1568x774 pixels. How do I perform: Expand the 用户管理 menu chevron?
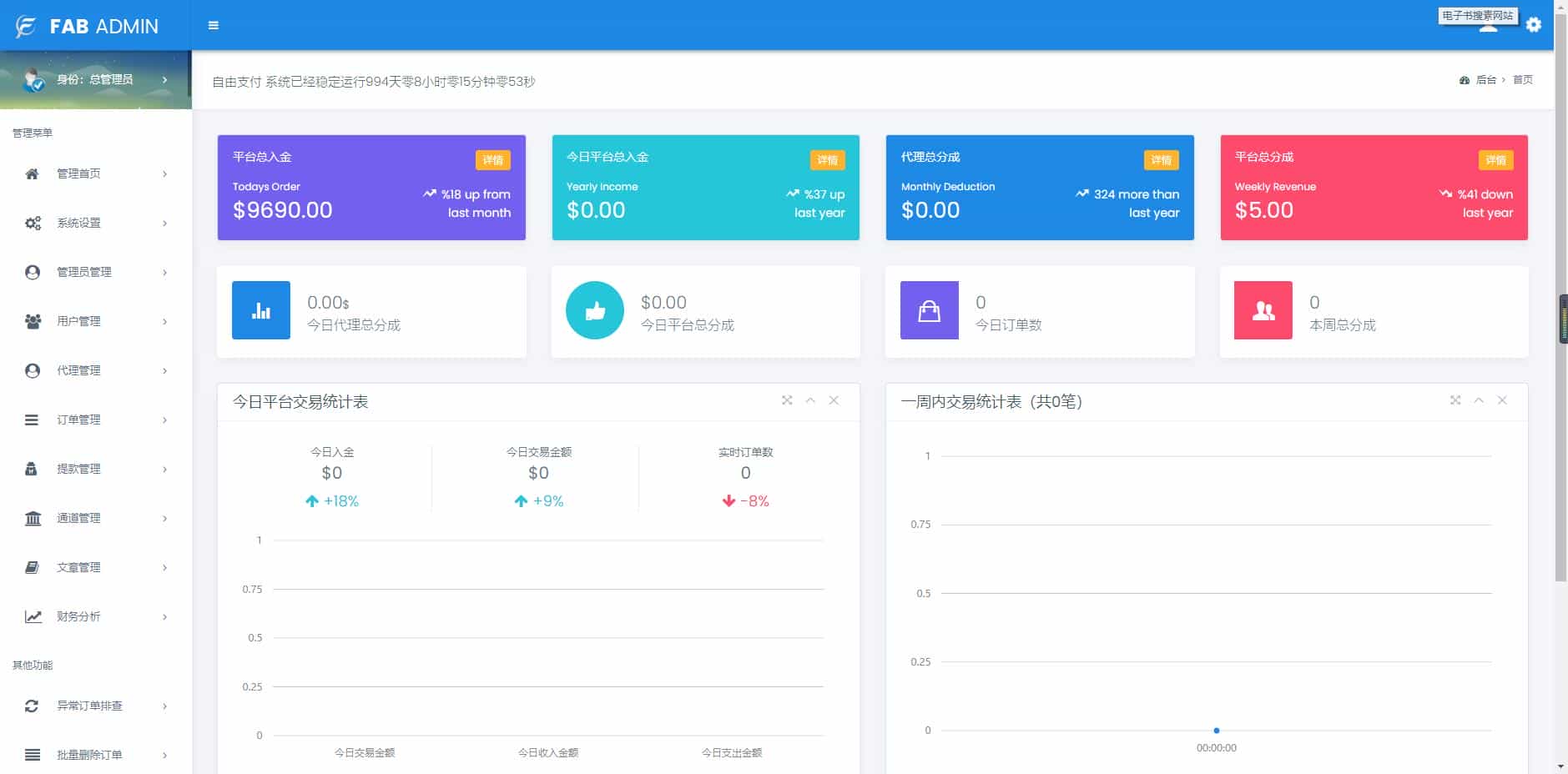[x=165, y=321]
